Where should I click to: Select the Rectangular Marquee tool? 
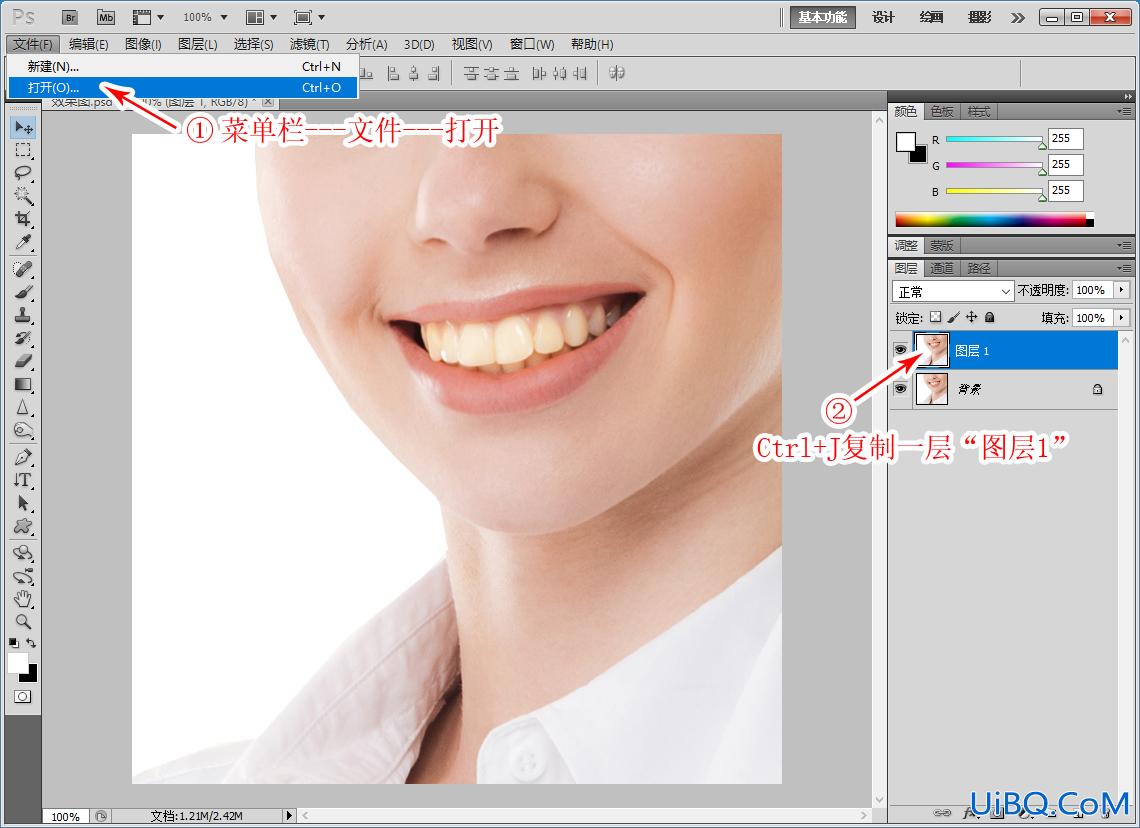[23, 150]
